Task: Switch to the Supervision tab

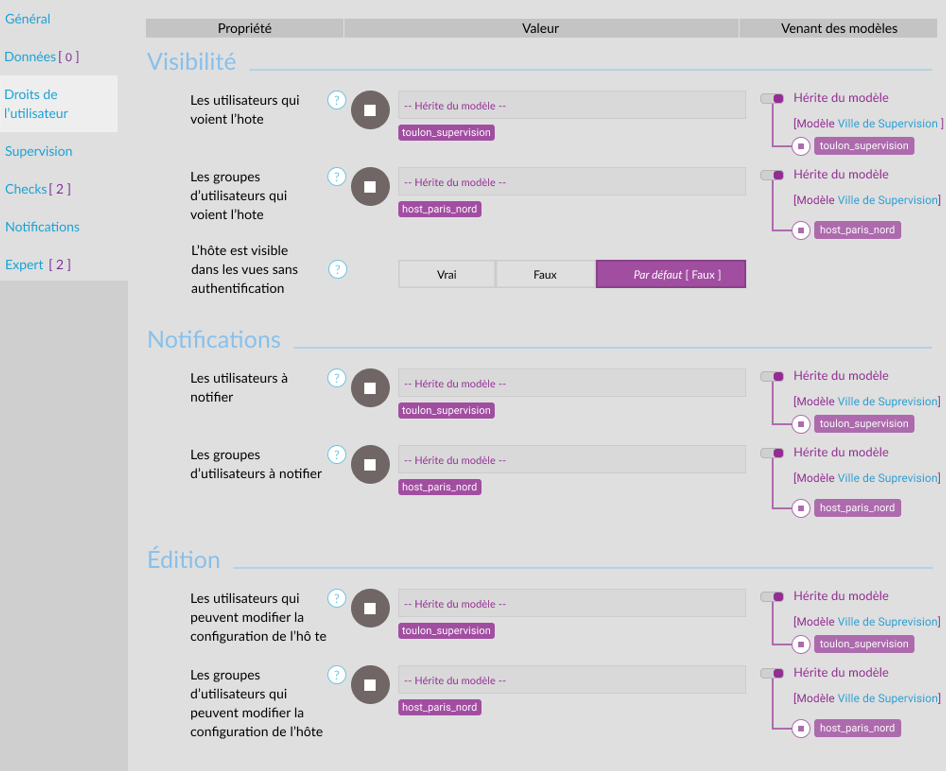Action: (39, 151)
